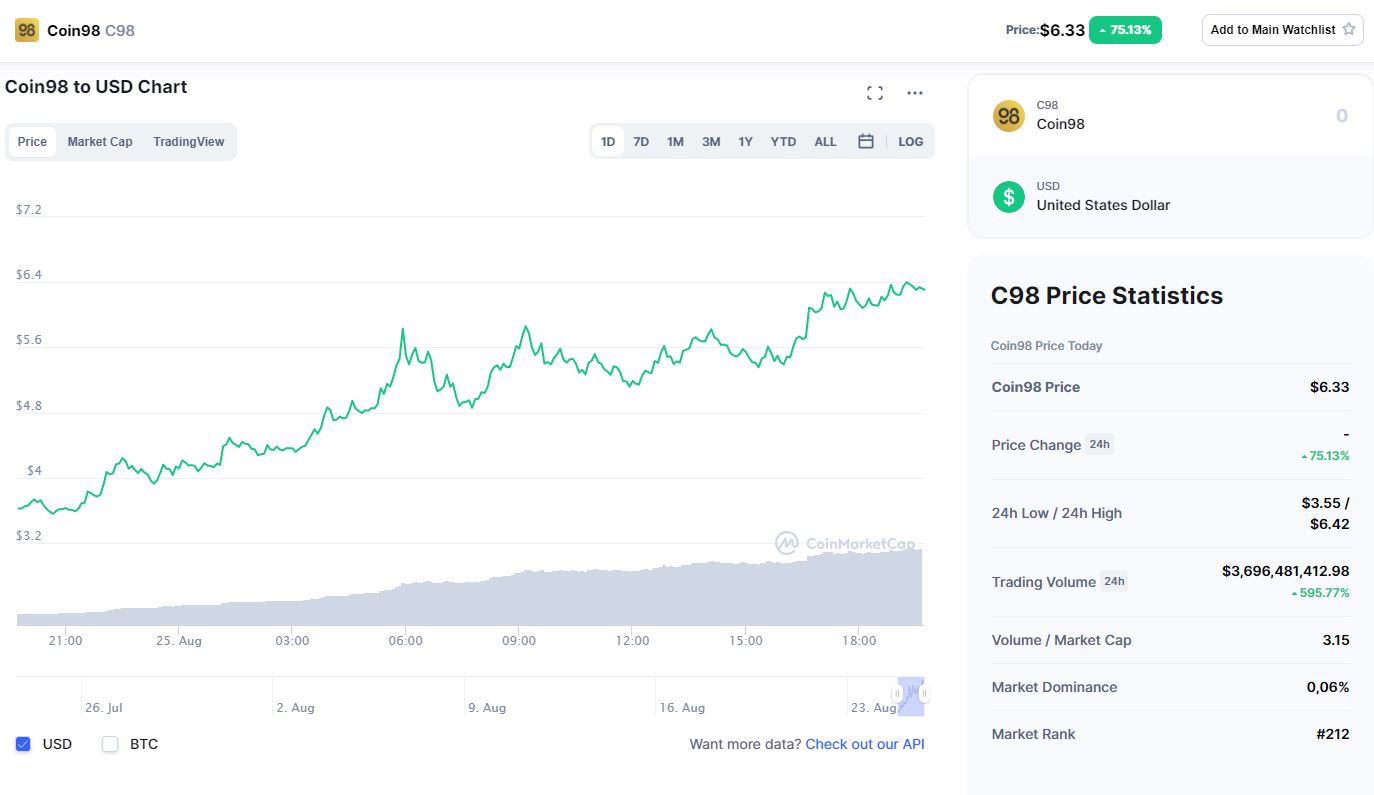This screenshot has width=1374, height=795.
Task: Grab the right range handle on mini timeline
Action: (924, 693)
